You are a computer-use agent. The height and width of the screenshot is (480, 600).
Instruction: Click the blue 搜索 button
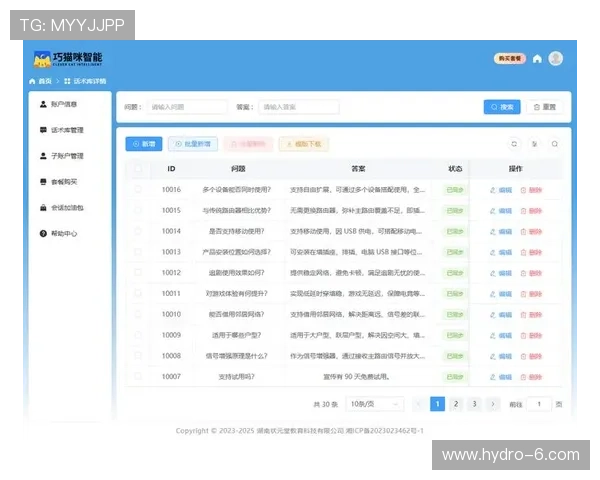click(502, 107)
